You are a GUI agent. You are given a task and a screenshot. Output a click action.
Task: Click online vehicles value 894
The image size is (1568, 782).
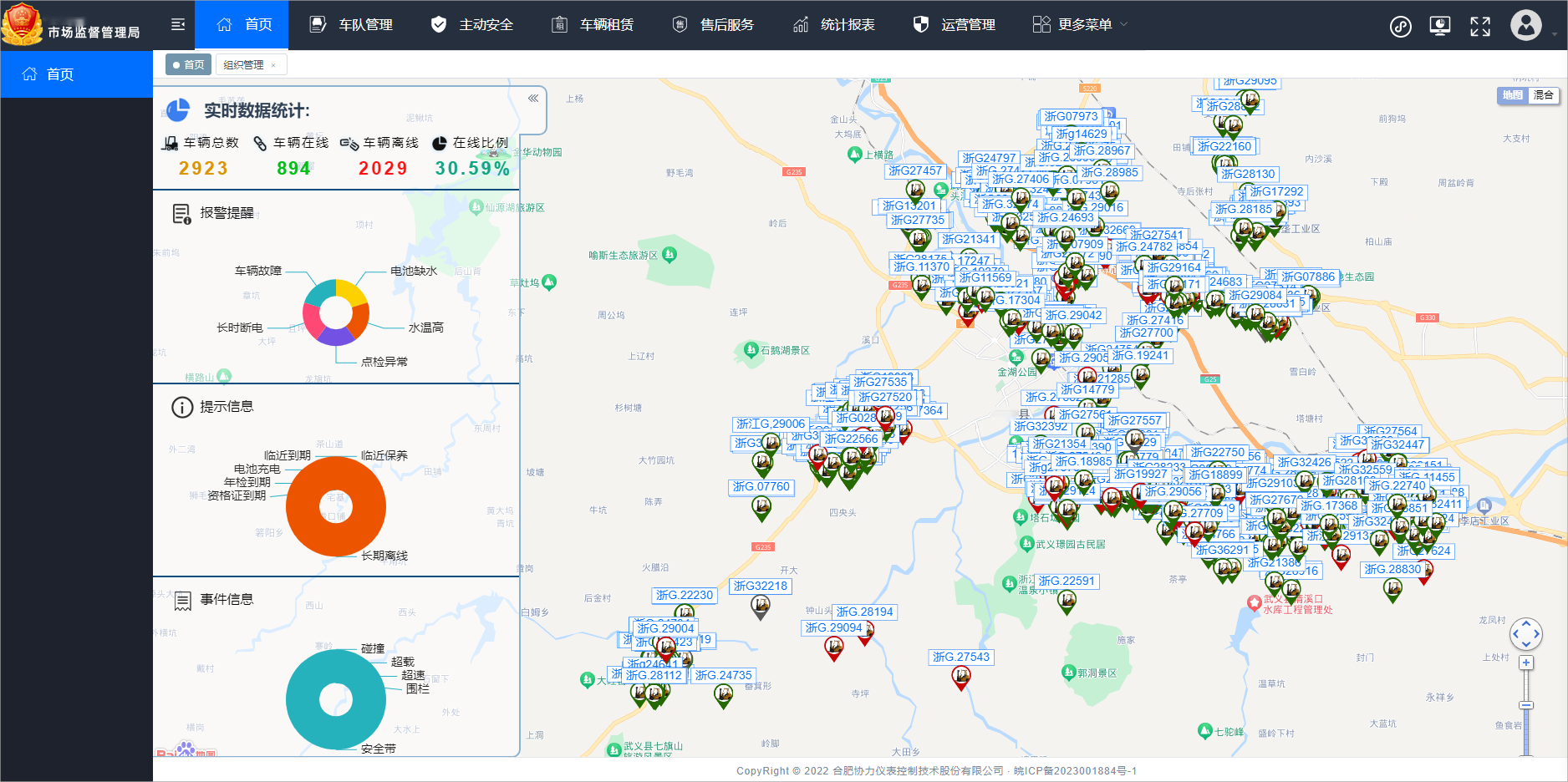coord(294,169)
